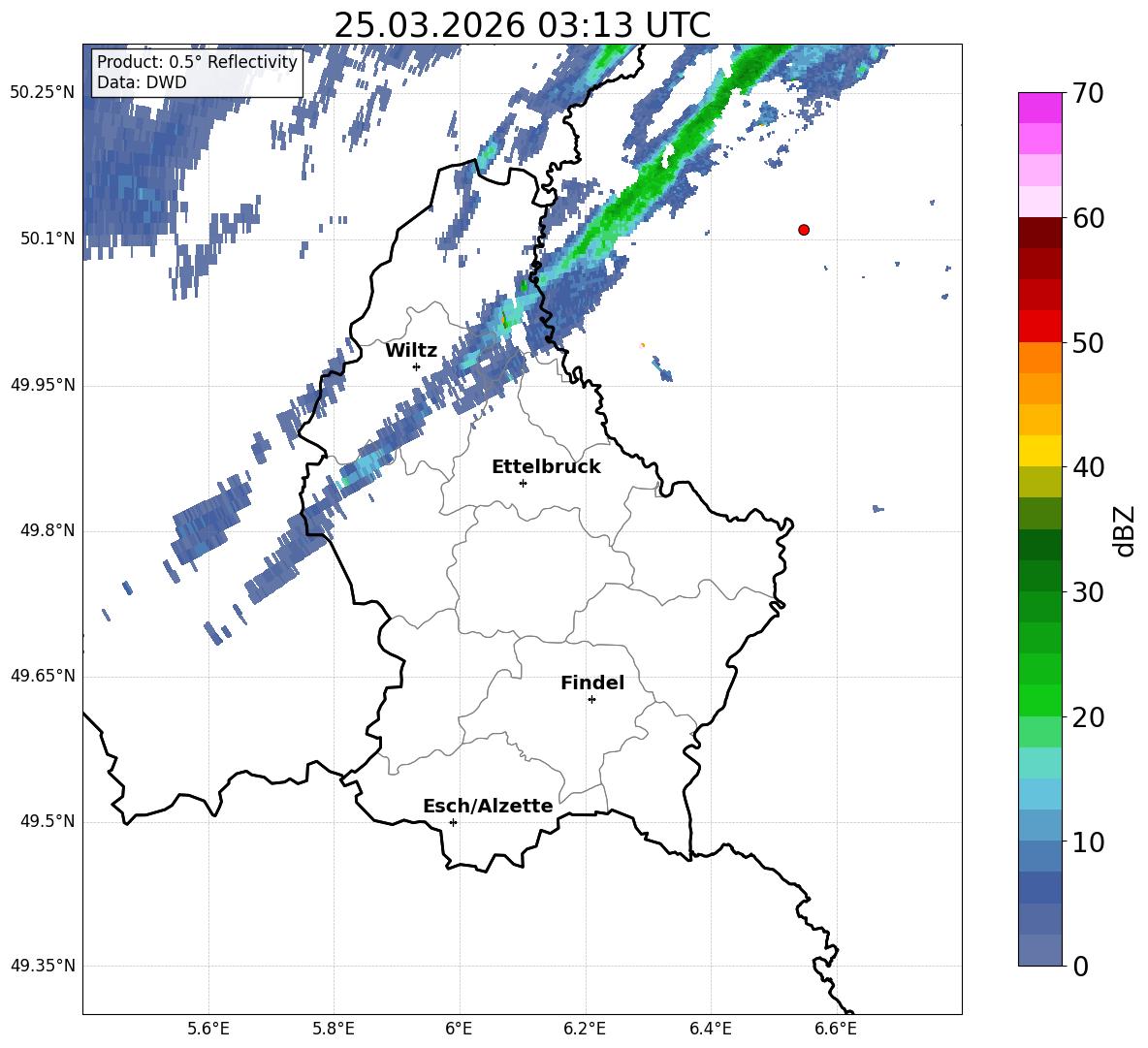Viewport: 1148px width, 1048px height.
Task: Click the 49.5°N latitude label
Action: (x=48, y=822)
